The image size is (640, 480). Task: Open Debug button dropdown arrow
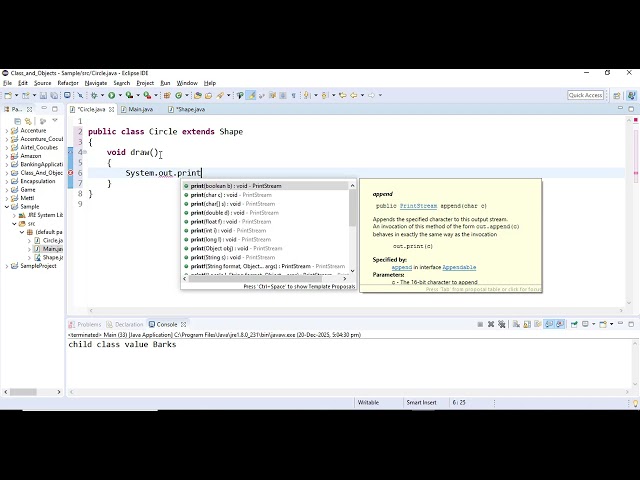point(102,96)
